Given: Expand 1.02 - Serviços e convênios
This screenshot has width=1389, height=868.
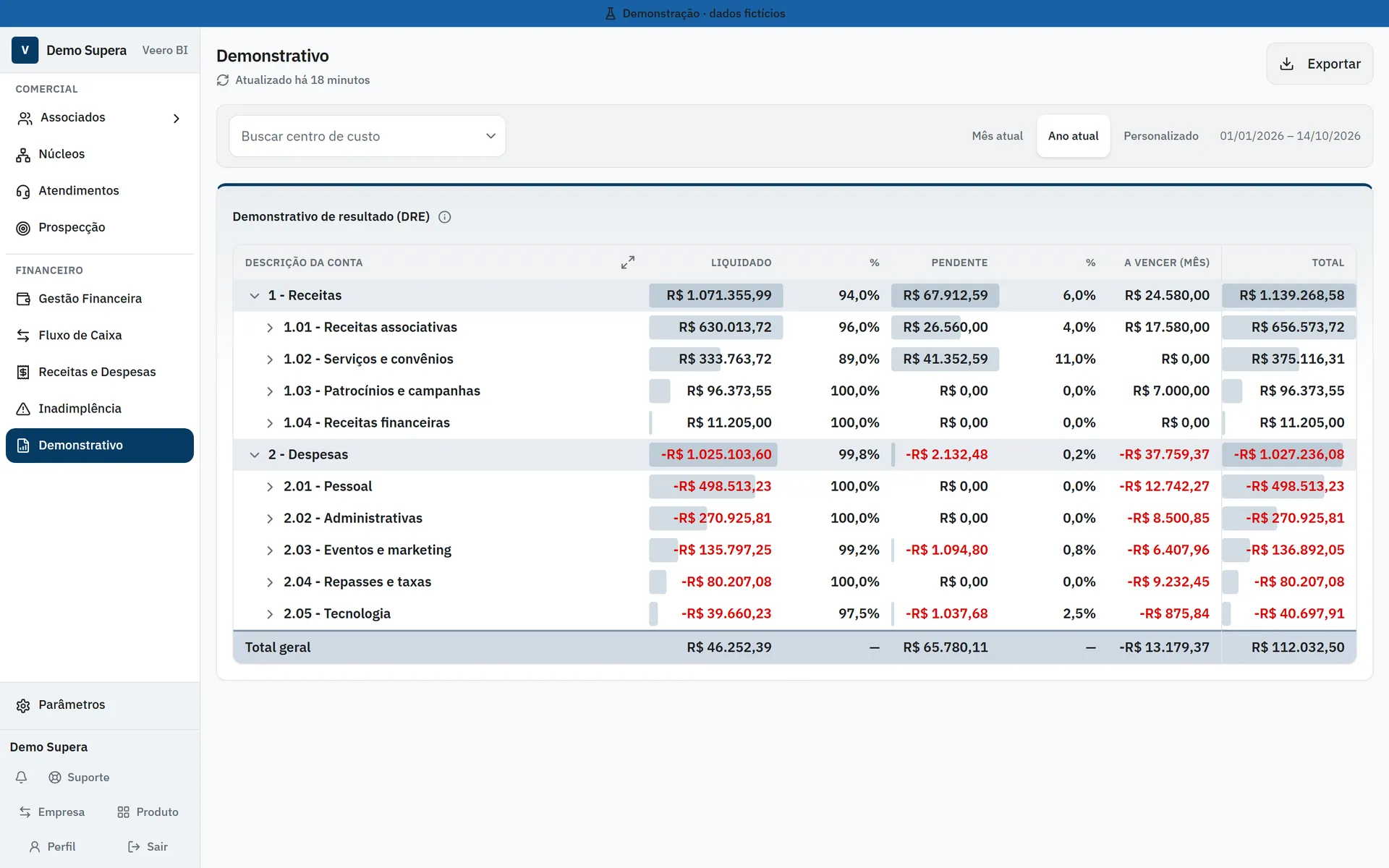Looking at the screenshot, I should point(270,359).
